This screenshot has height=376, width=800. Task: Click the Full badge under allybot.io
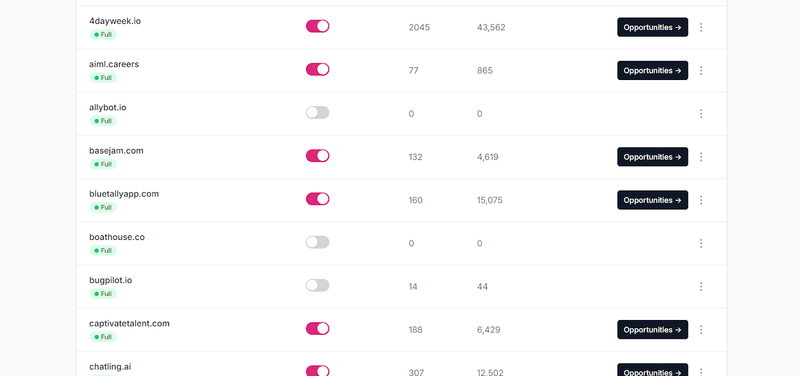[x=103, y=121]
